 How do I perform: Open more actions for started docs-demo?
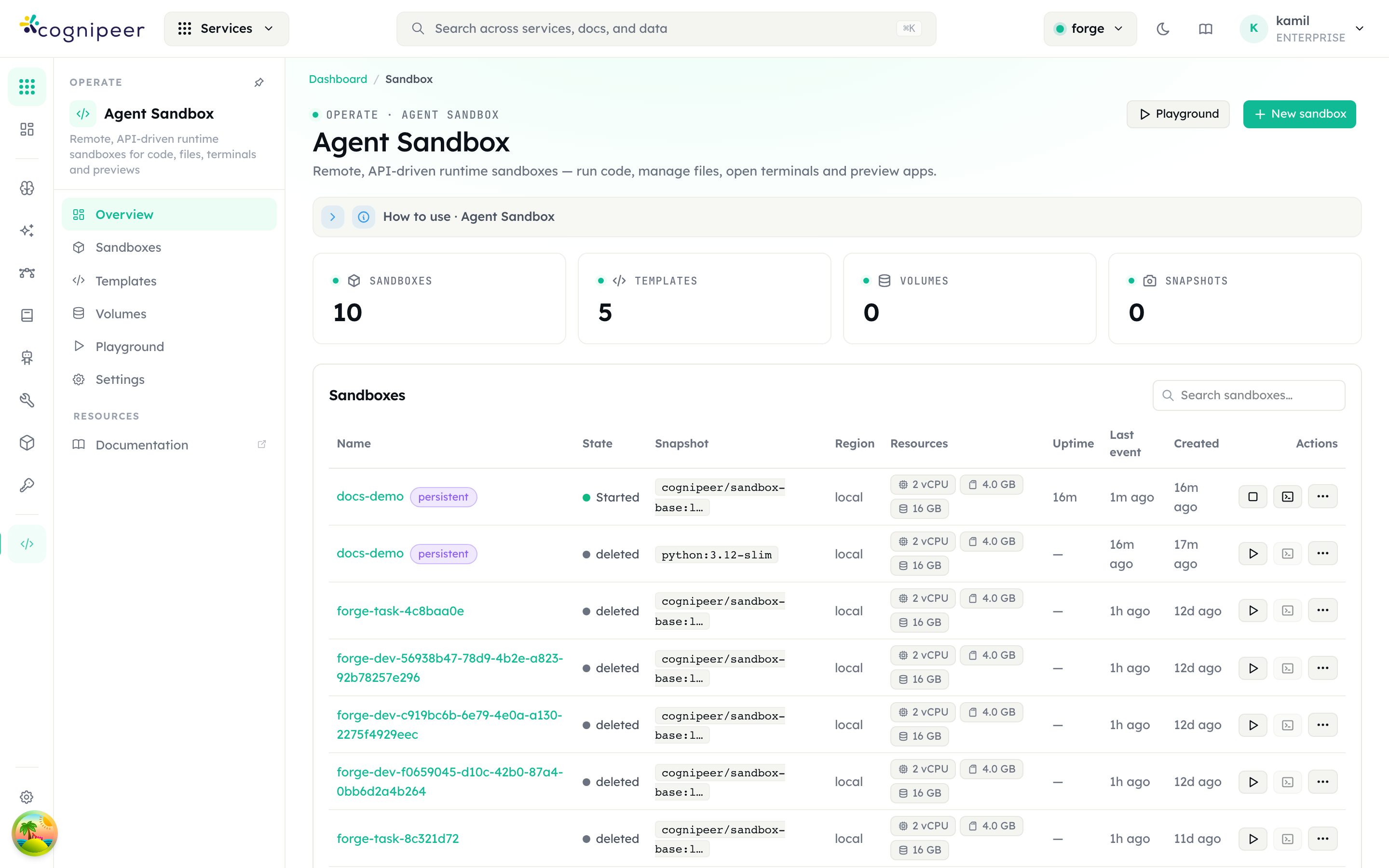1323,497
